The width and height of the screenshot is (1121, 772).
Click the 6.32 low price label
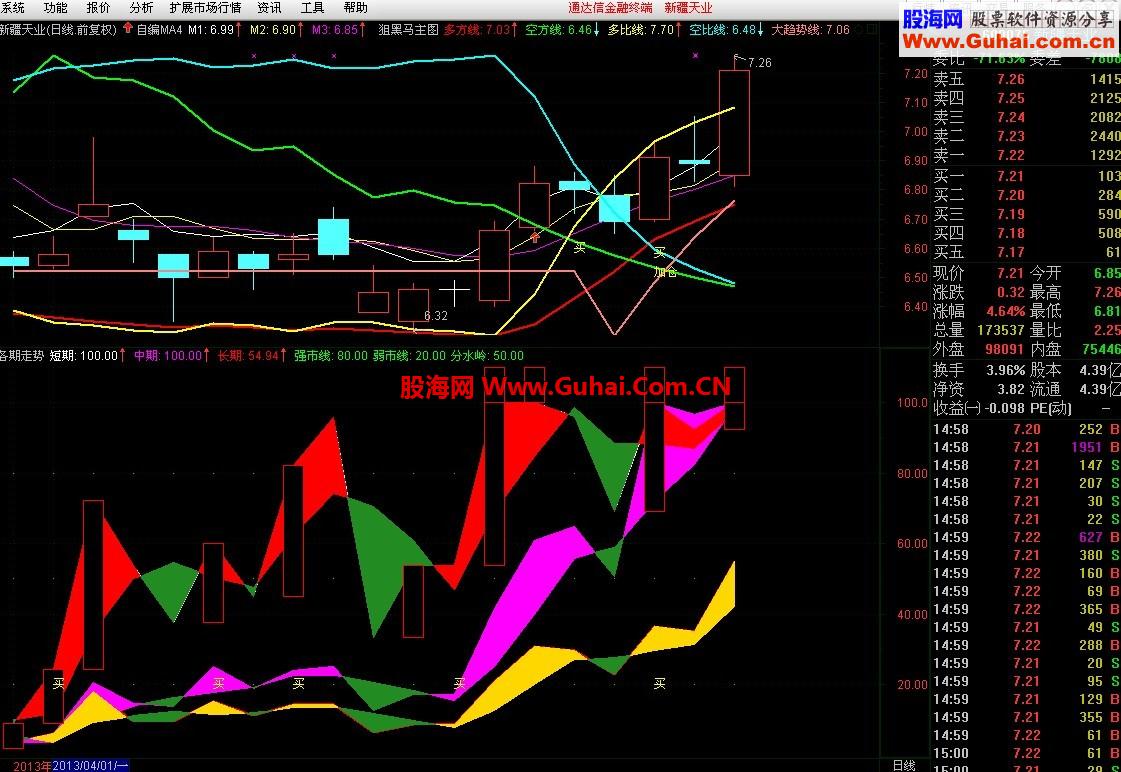(x=435, y=315)
